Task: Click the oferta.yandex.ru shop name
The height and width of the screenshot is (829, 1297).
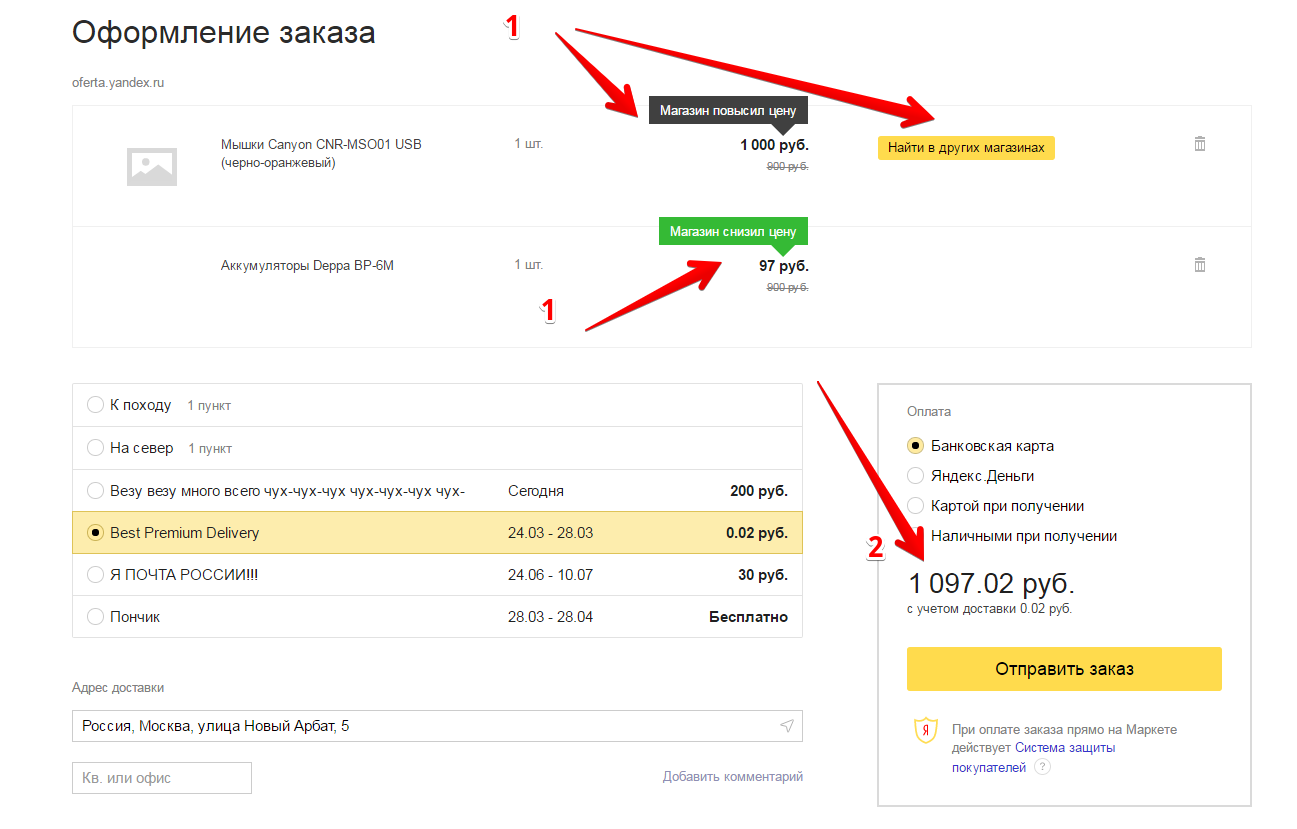Action: point(118,83)
